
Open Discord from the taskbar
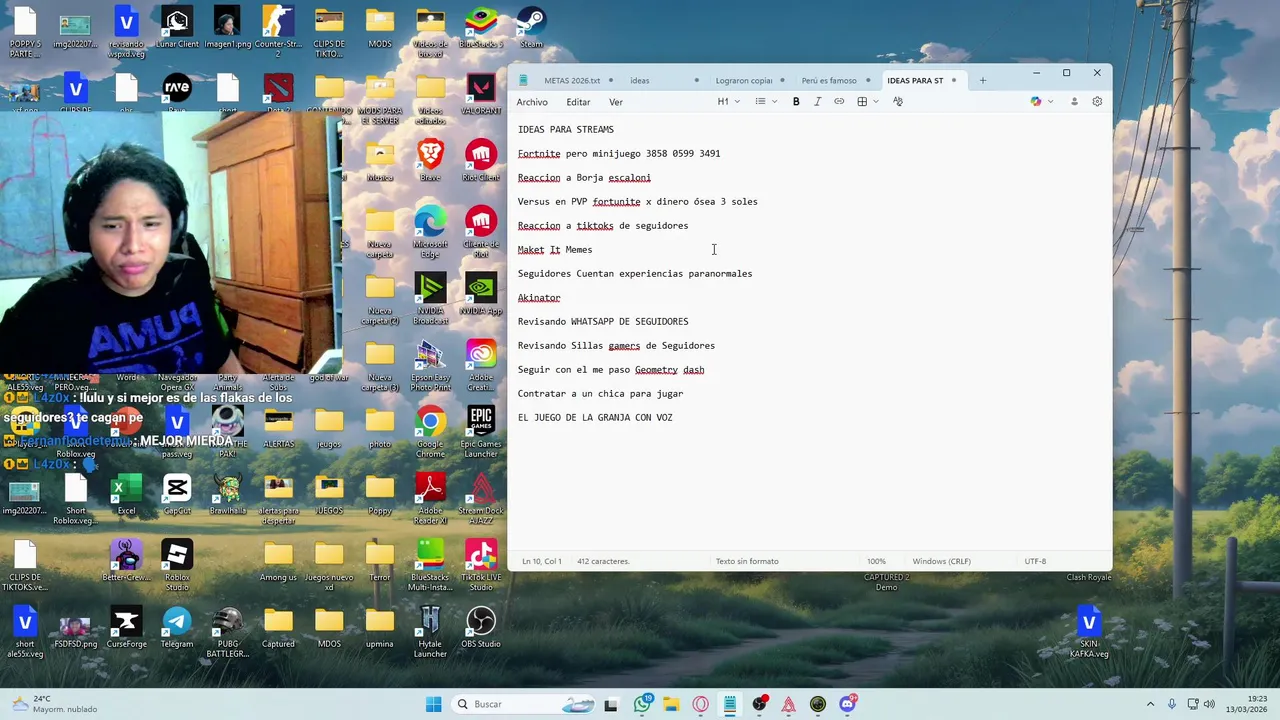tap(848, 704)
